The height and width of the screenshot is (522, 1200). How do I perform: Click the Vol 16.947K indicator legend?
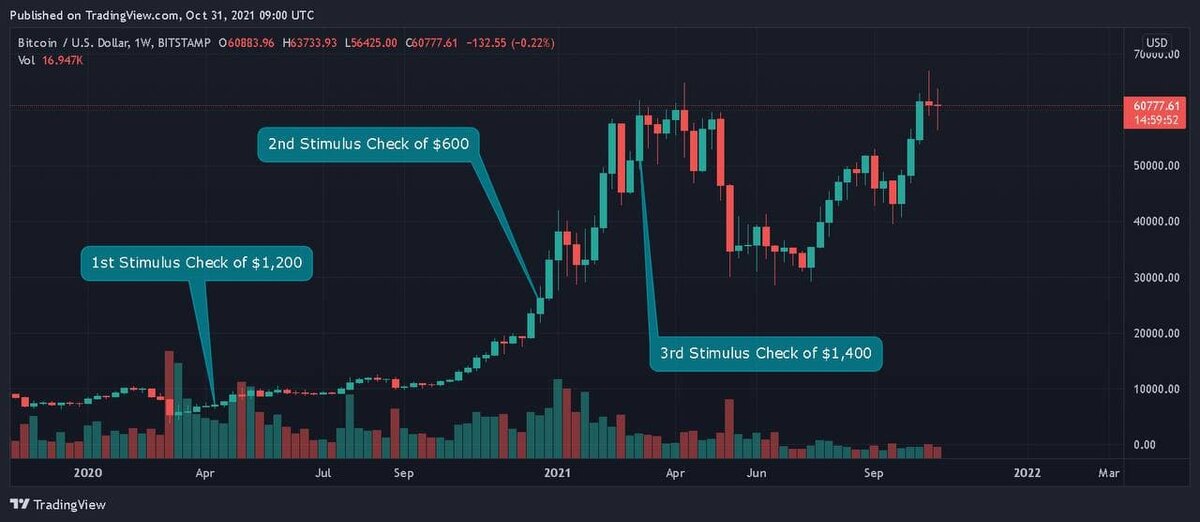coord(50,60)
